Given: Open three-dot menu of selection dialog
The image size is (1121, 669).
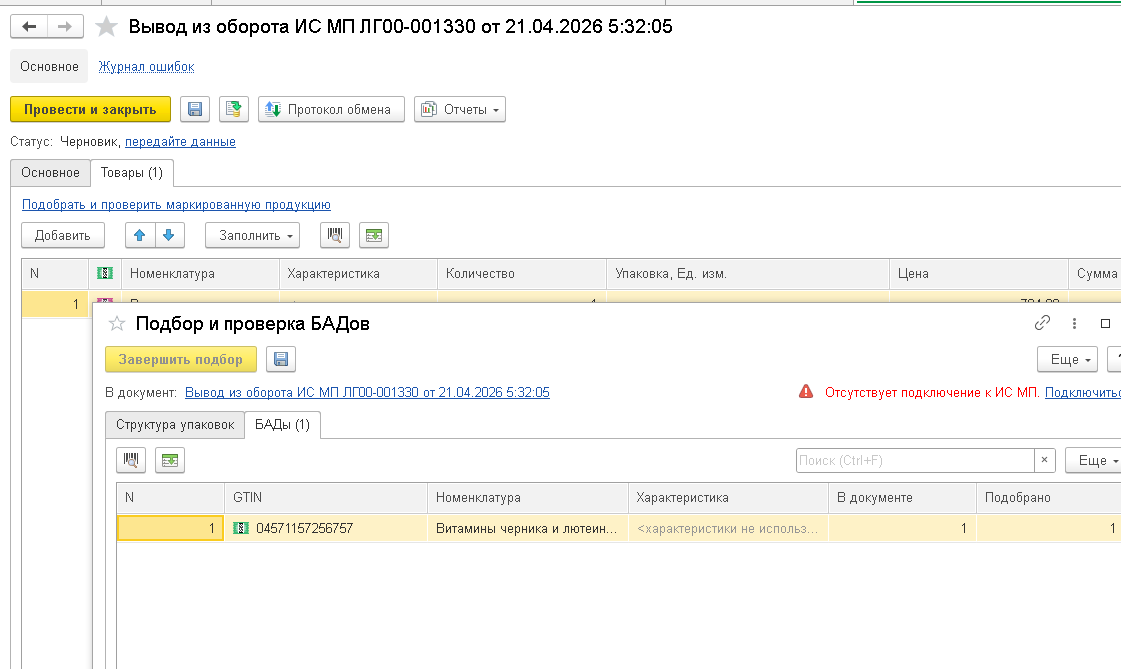Looking at the screenshot, I should point(1074,323).
